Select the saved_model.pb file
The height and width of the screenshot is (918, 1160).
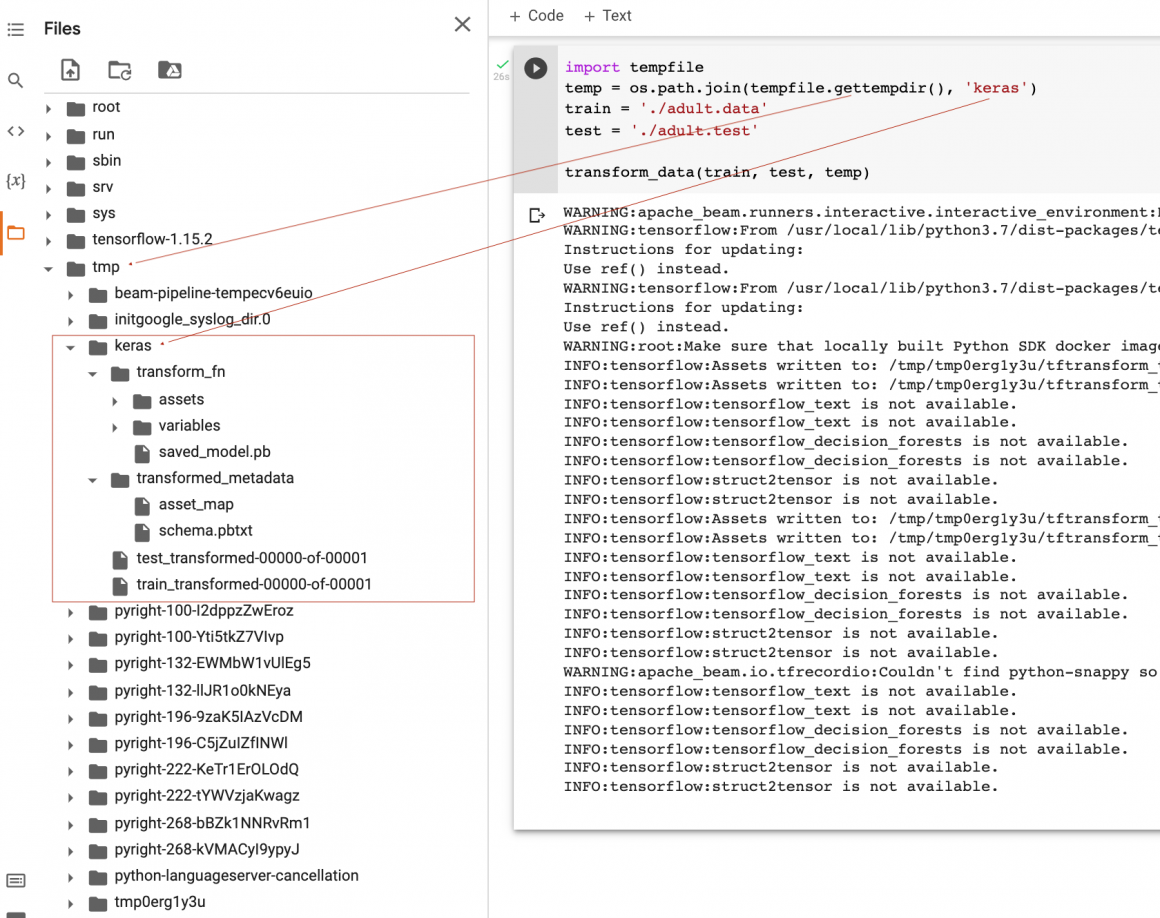tap(214, 452)
